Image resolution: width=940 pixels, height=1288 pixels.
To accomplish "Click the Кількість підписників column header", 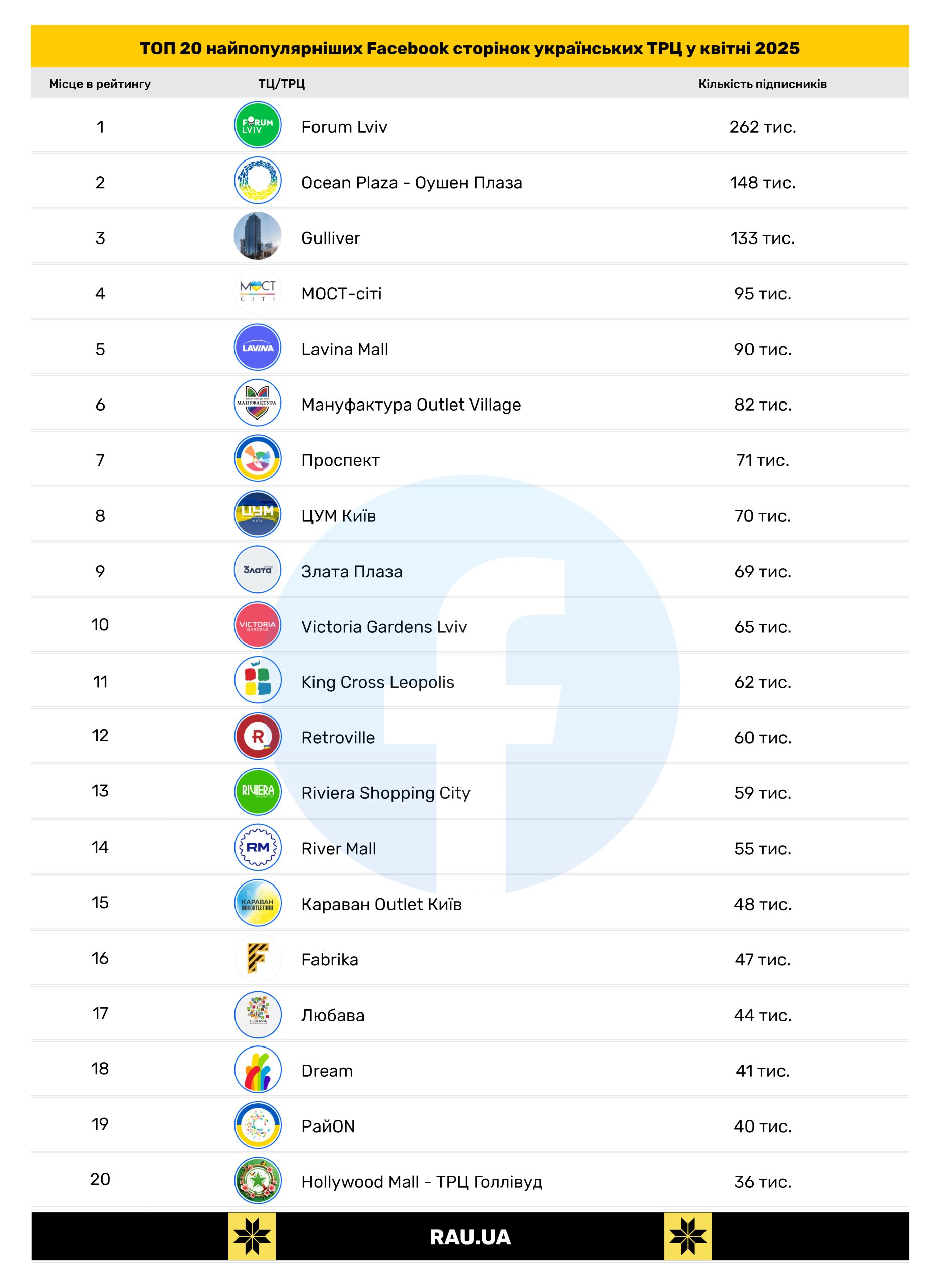I will [x=762, y=84].
